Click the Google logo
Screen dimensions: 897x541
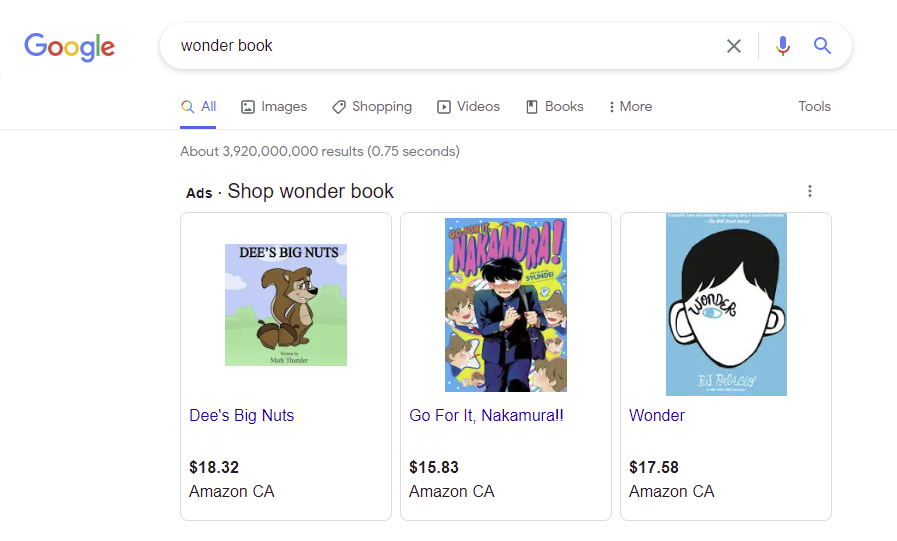tap(69, 46)
